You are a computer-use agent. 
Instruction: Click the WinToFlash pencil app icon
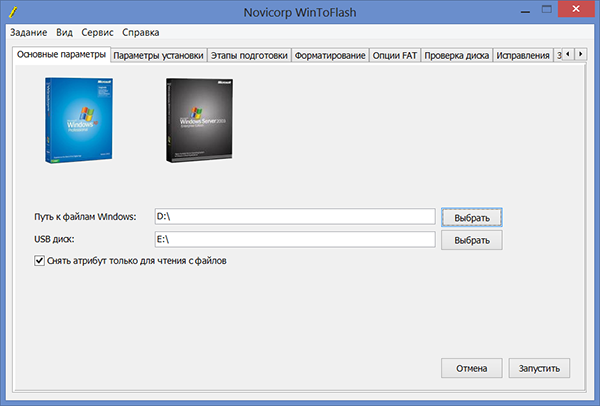pyautogui.click(x=13, y=12)
